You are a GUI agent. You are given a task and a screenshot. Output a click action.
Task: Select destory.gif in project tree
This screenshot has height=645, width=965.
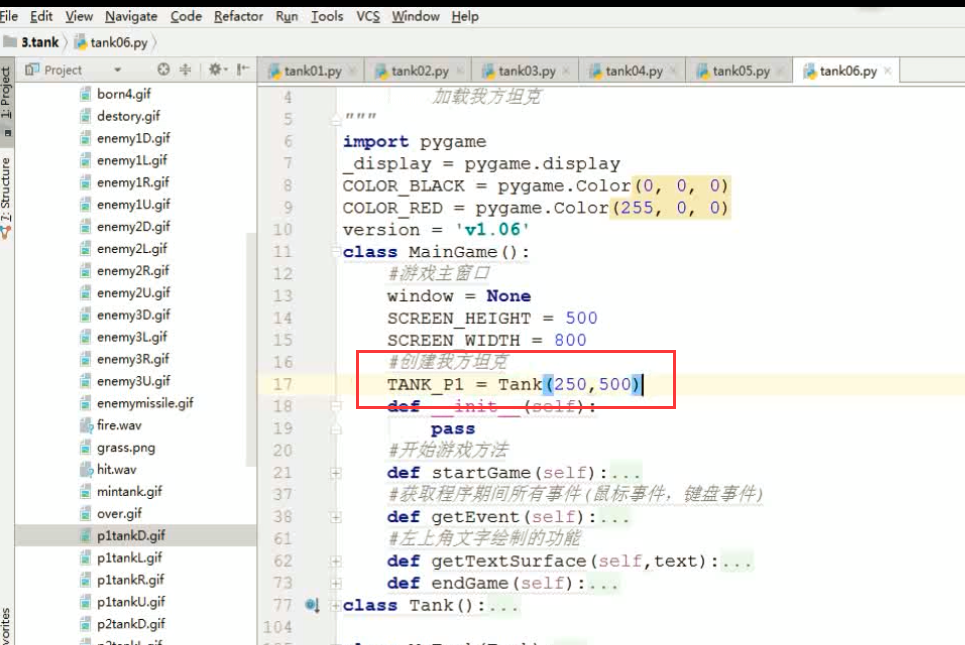coord(128,116)
